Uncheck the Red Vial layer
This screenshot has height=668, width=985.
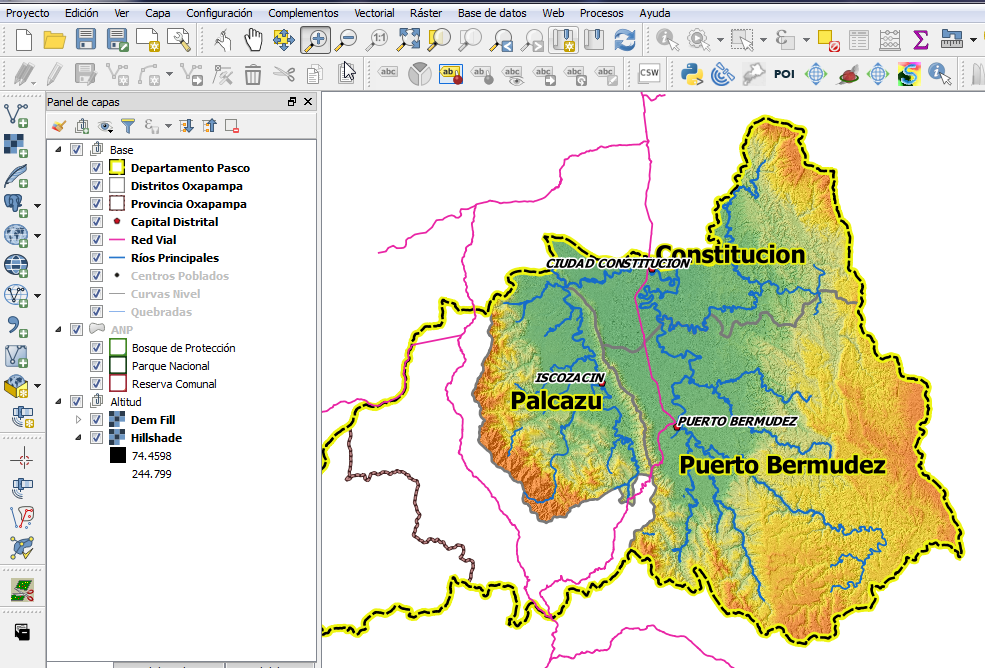click(x=96, y=240)
